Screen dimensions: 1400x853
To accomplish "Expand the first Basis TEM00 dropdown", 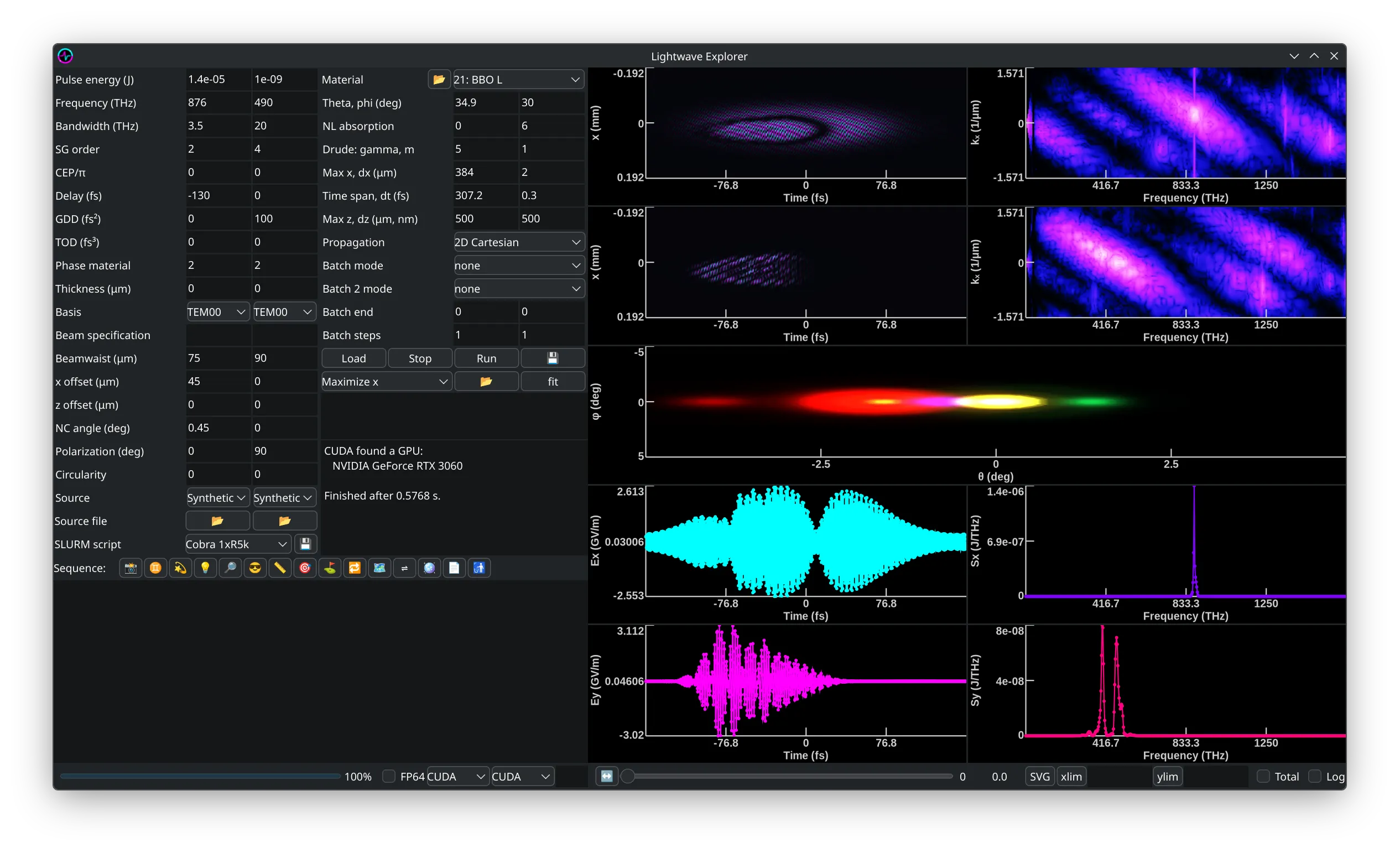I will [x=217, y=312].
